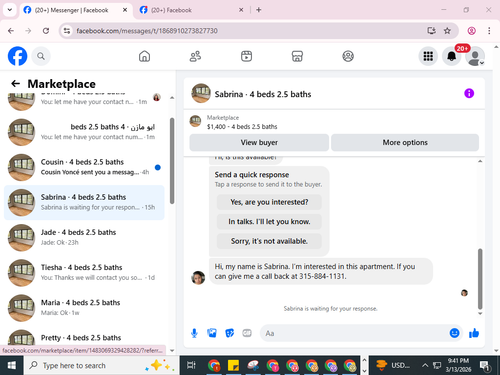The width and height of the screenshot is (500, 375).
Task: Open the Jade 4 beds 2.5 baths conversation
Action: pos(84,237)
